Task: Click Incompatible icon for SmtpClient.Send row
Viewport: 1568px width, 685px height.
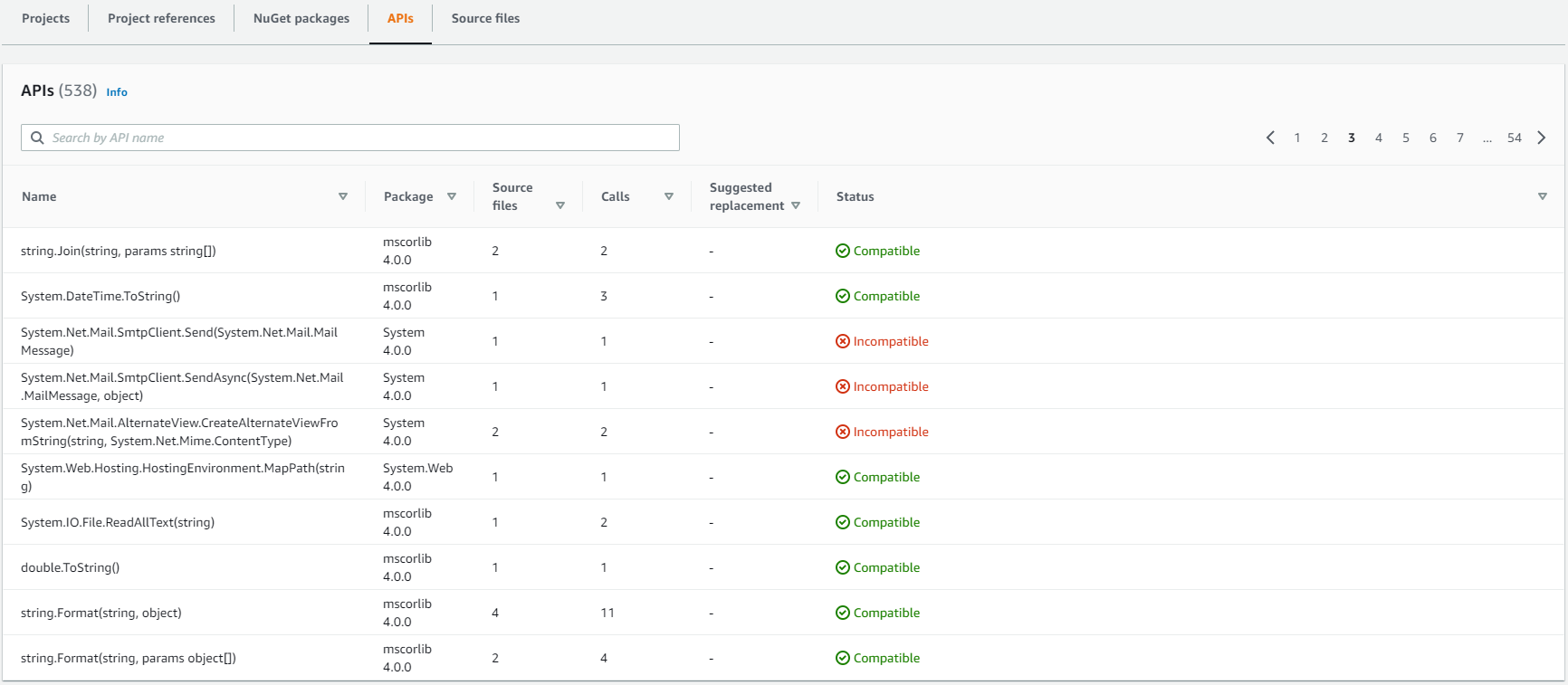Action: (843, 341)
